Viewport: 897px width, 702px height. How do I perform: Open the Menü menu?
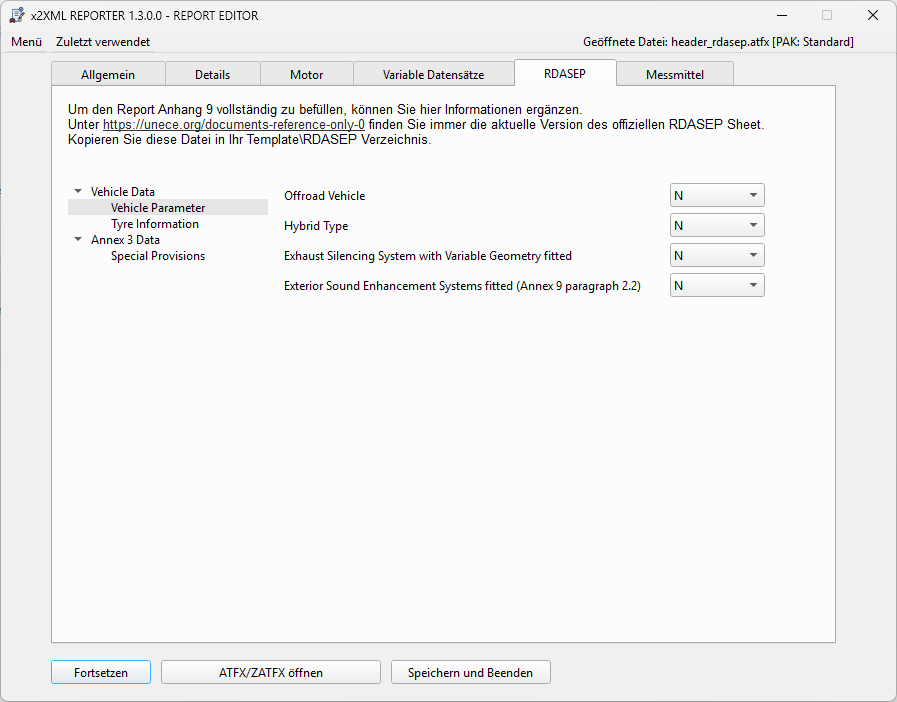26,42
